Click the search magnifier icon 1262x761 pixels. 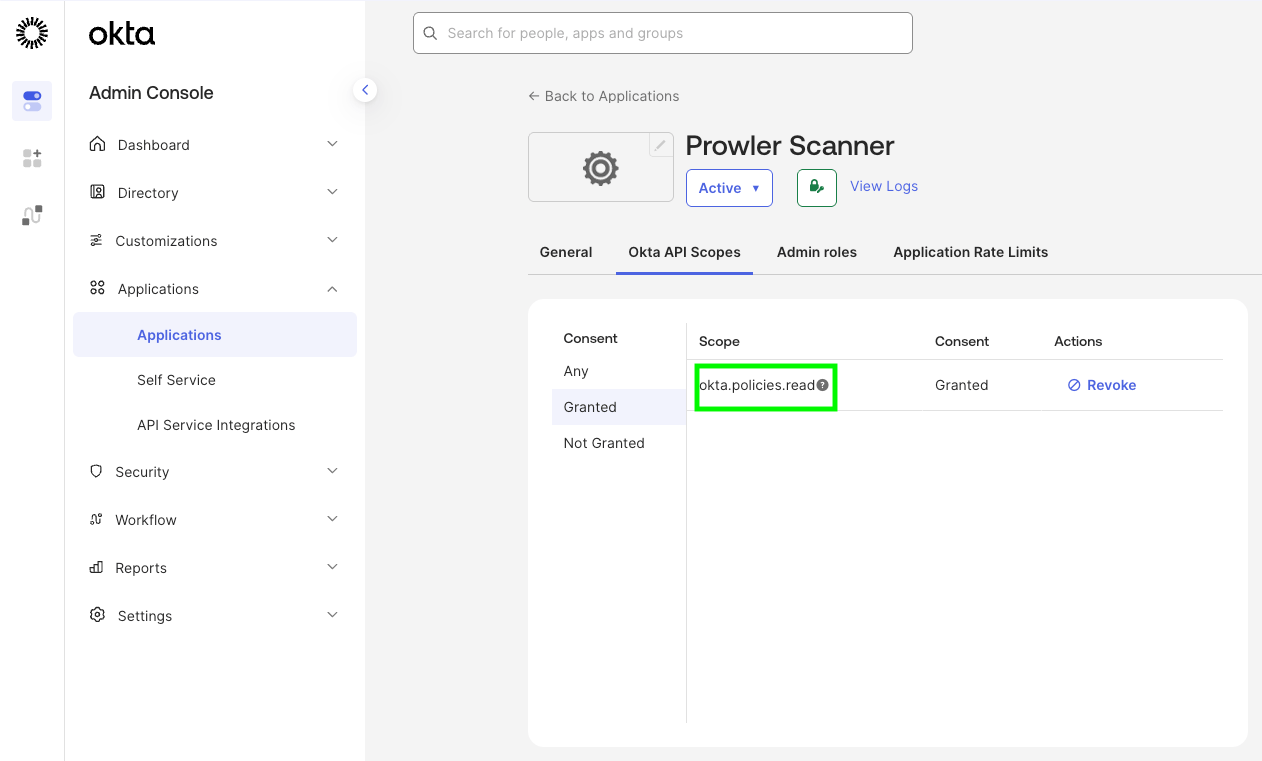431,33
